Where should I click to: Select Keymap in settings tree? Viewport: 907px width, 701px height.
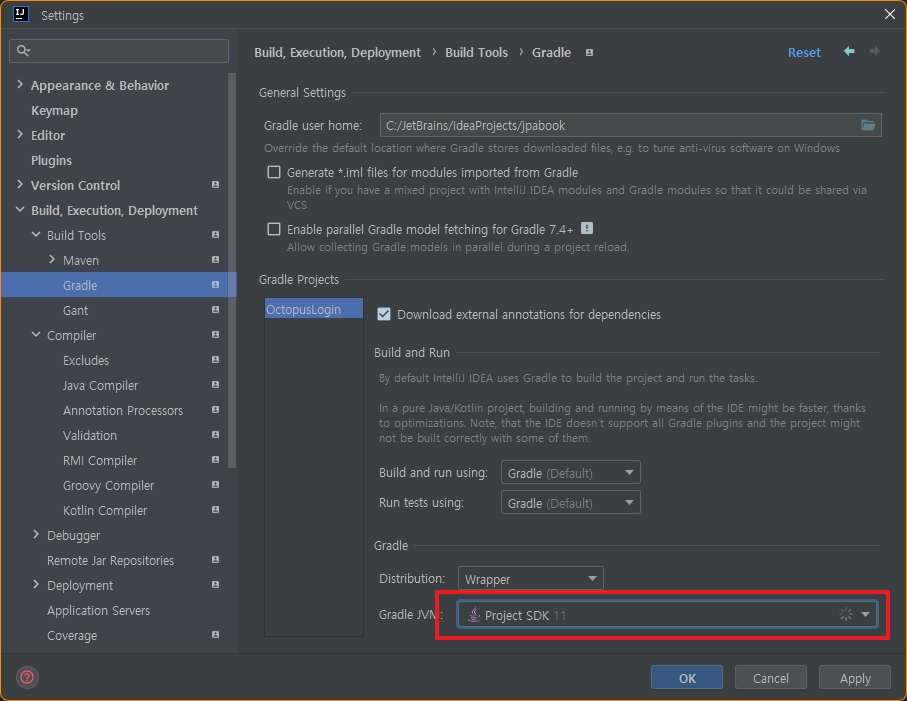(x=54, y=110)
